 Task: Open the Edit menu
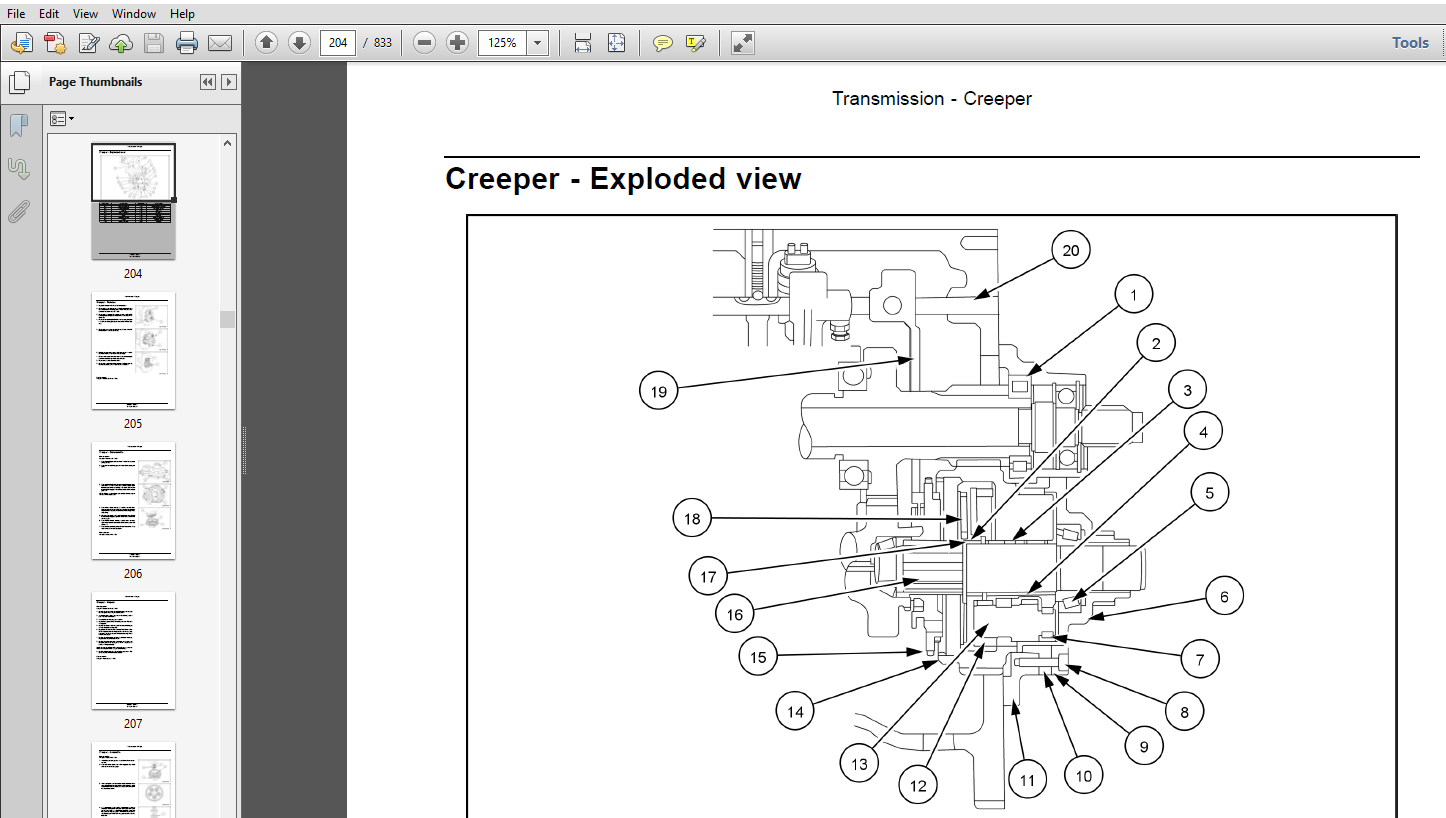pyautogui.click(x=50, y=14)
